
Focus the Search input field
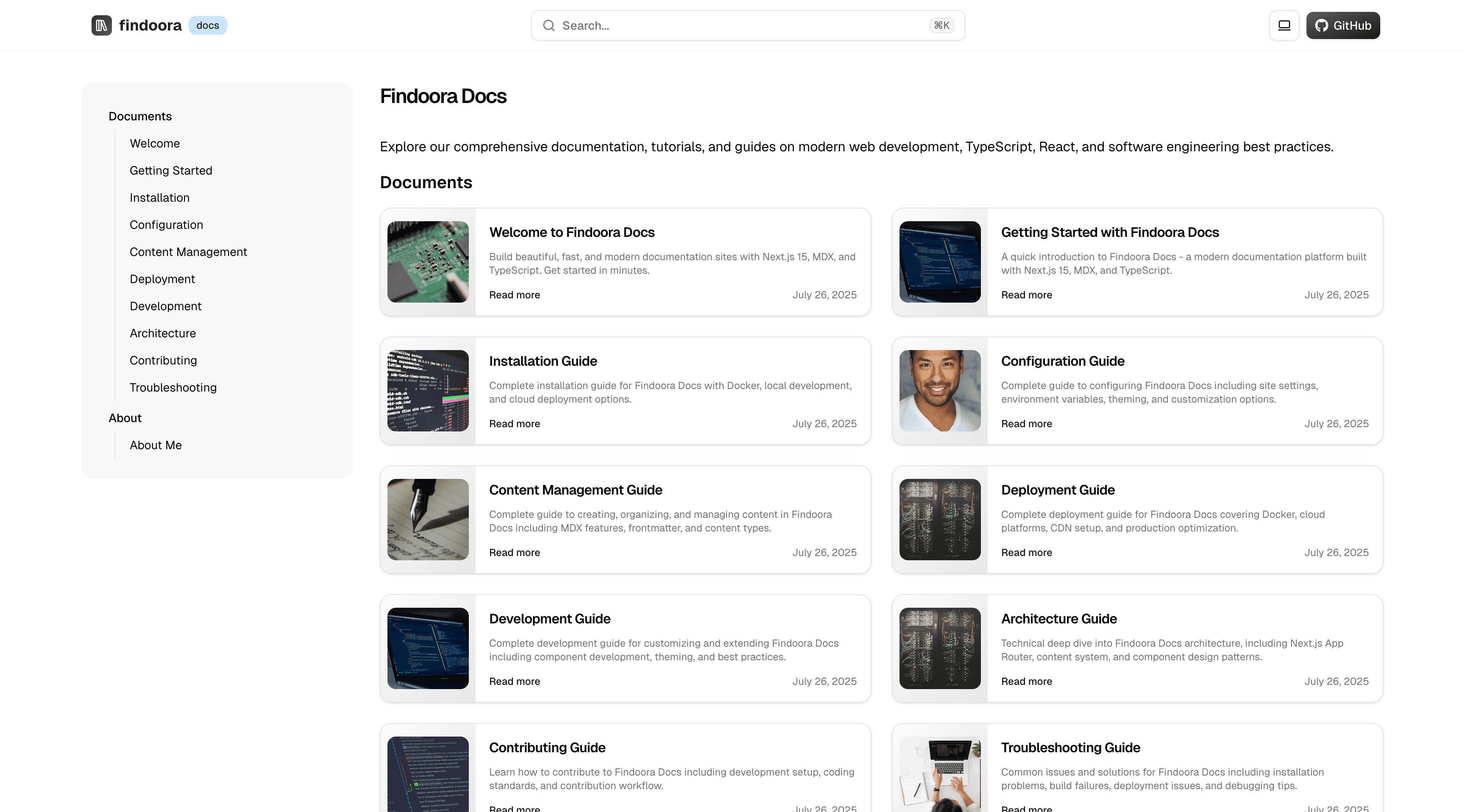[739, 25]
